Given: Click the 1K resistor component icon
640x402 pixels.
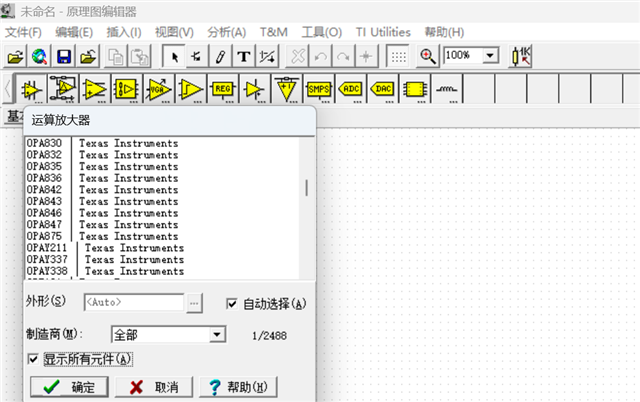Looking at the screenshot, I should pos(521,56).
